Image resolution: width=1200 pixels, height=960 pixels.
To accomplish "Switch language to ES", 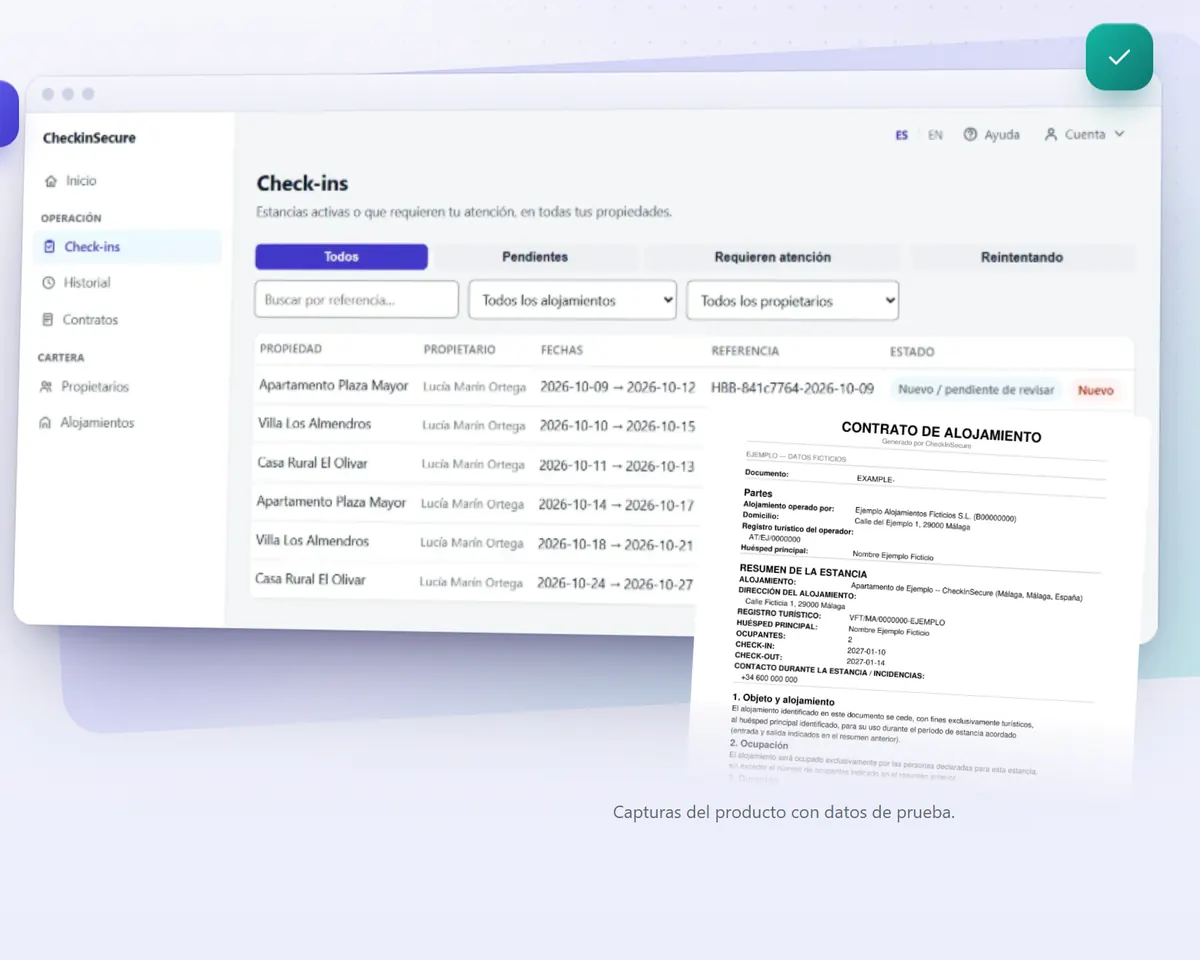I will [902, 135].
